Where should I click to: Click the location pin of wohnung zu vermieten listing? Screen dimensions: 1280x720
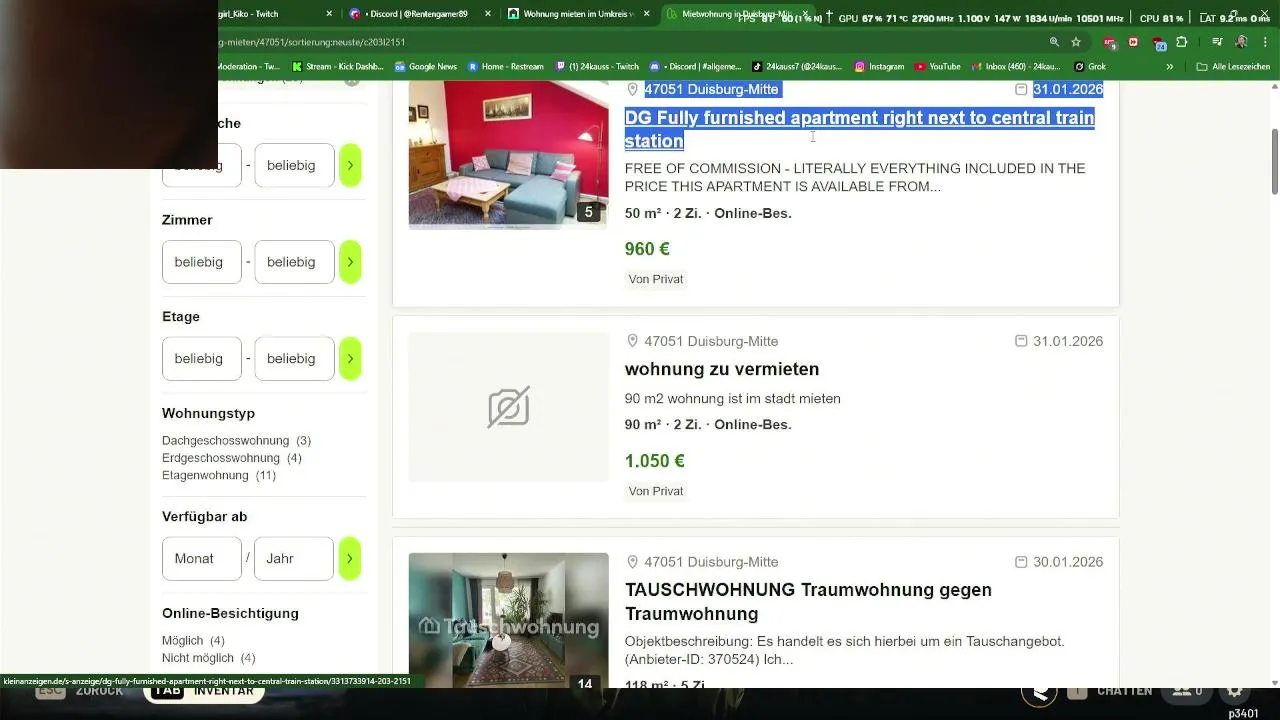tap(632, 341)
